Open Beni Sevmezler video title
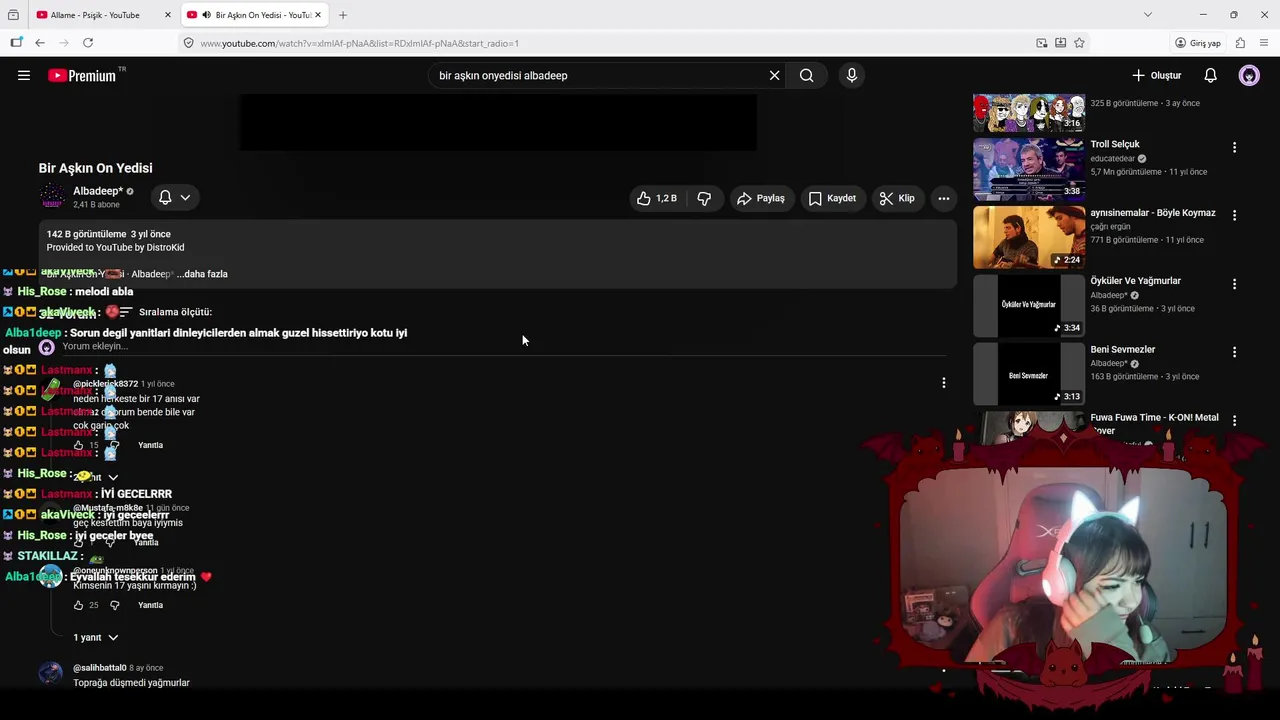Image resolution: width=1280 pixels, height=720 pixels. click(x=1122, y=350)
